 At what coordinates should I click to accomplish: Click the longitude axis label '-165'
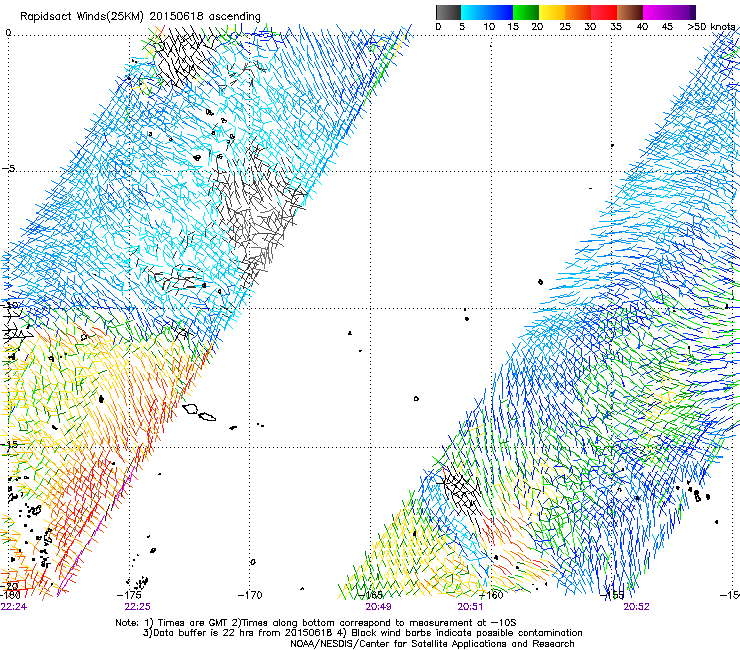tap(370, 595)
